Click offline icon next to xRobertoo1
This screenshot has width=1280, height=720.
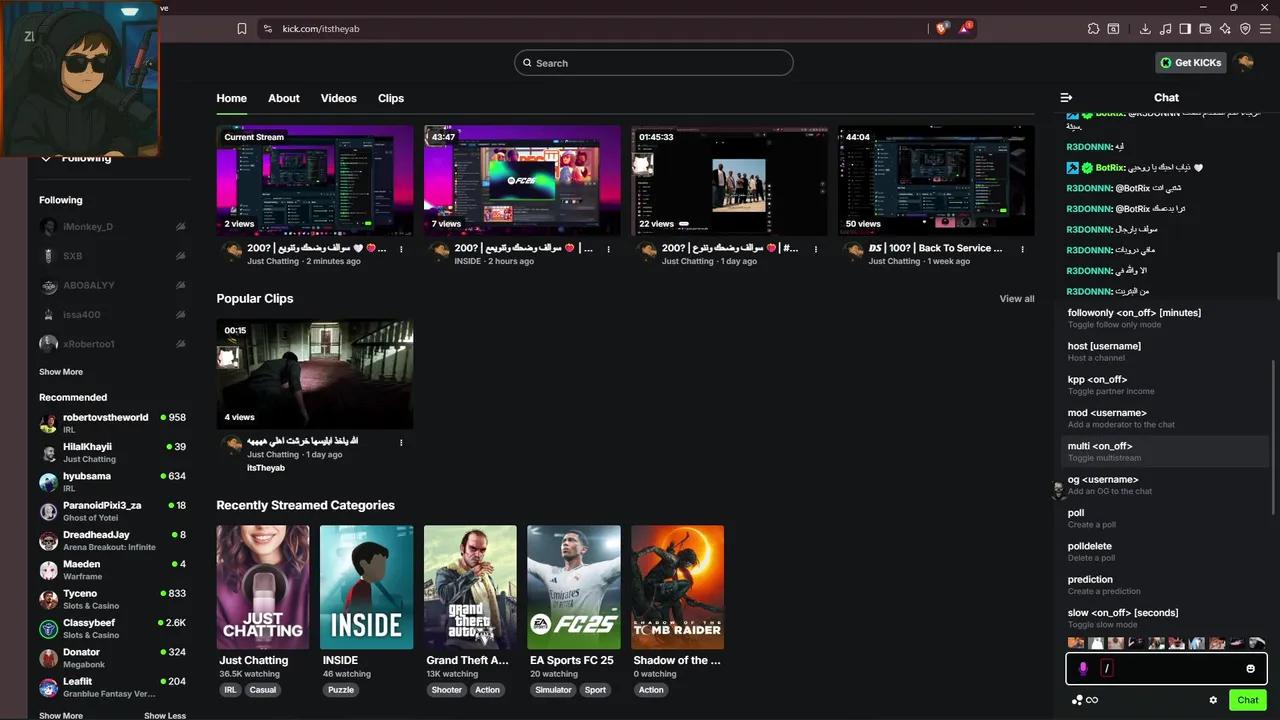(x=181, y=344)
